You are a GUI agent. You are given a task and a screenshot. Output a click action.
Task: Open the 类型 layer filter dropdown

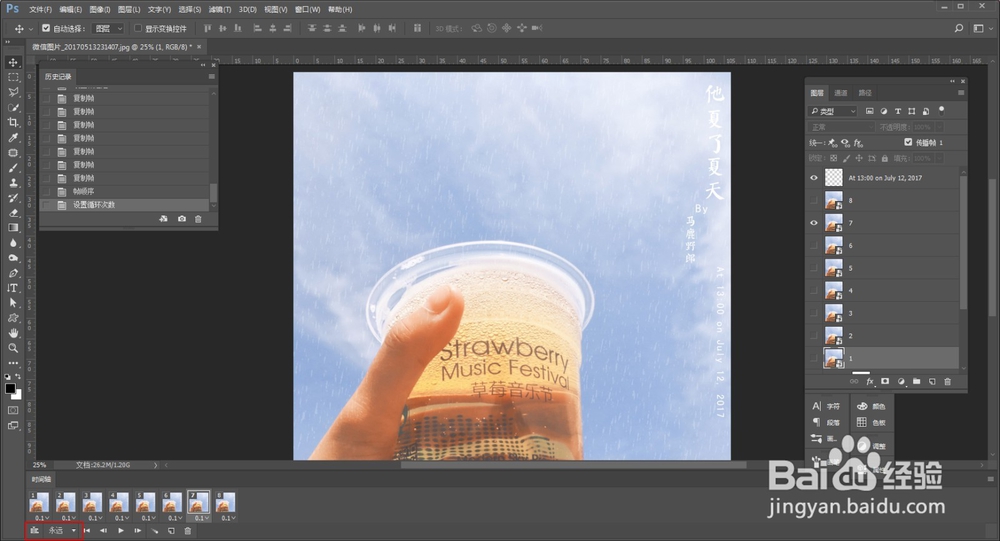pos(833,111)
